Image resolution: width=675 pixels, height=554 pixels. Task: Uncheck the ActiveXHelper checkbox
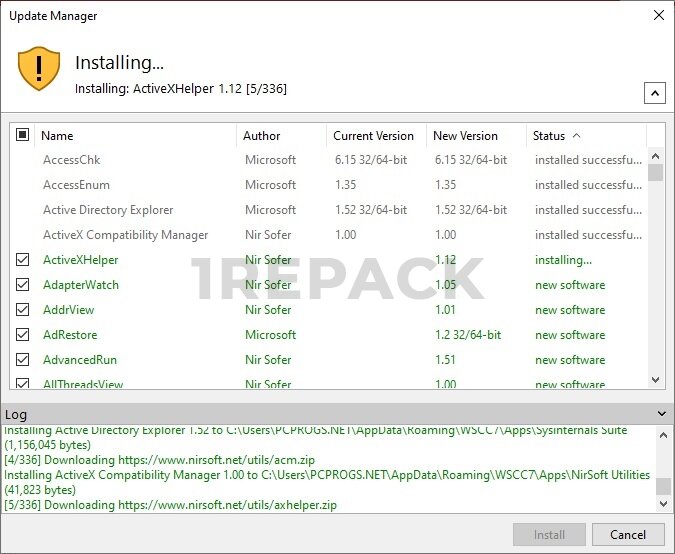coord(23,260)
